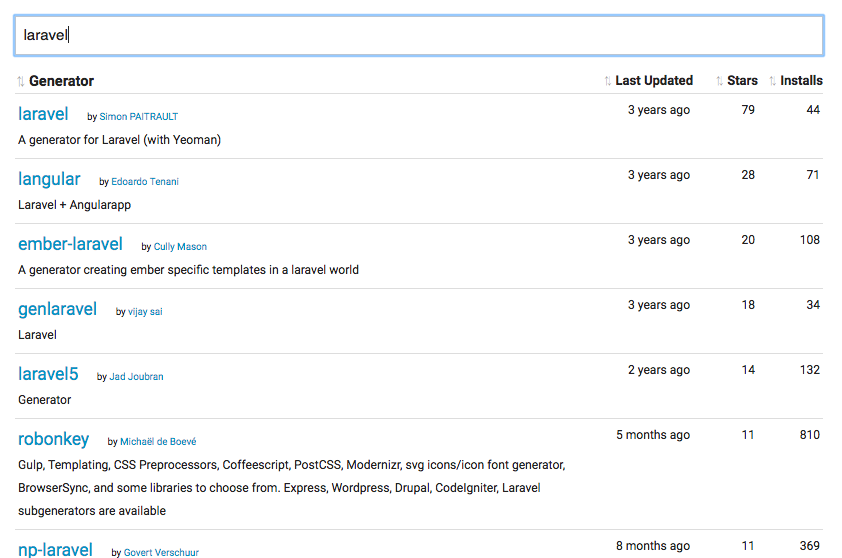The height and width of the screenshot is (558, 842).
Task: Click the star count 28
Action: [x=748, y=175]
